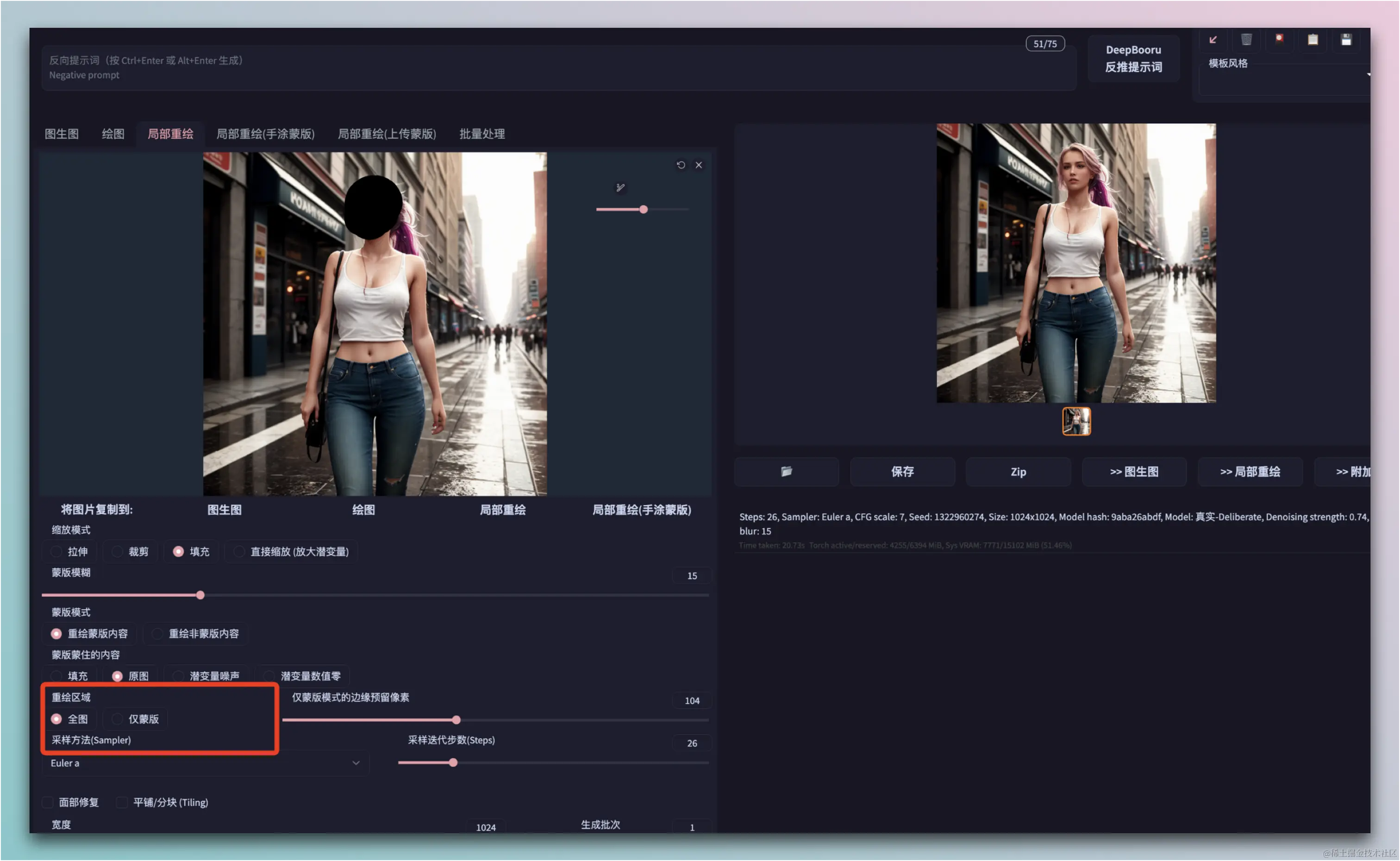Click the red card extra-networks icon
Screen dimensions: 1400x861
tap(1279, 39)
